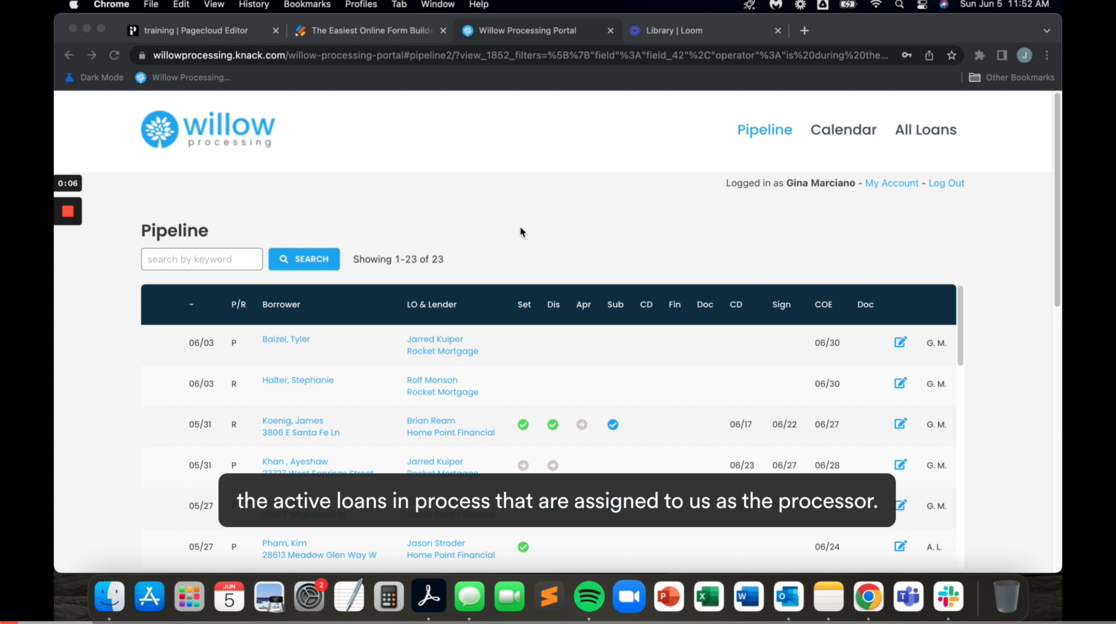Screen dimensions: 1116x624
Task: Open the saved passwords key icon
Action: point(906,56)
